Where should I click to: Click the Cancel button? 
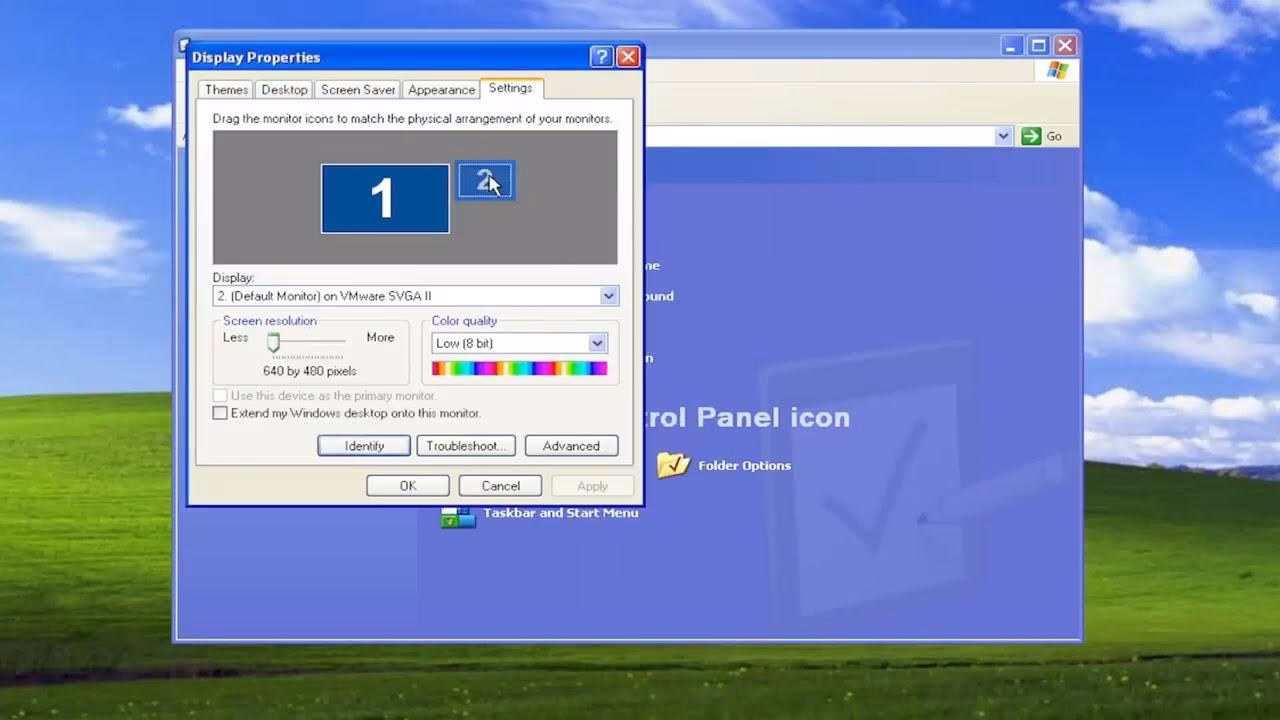point(500,486)
